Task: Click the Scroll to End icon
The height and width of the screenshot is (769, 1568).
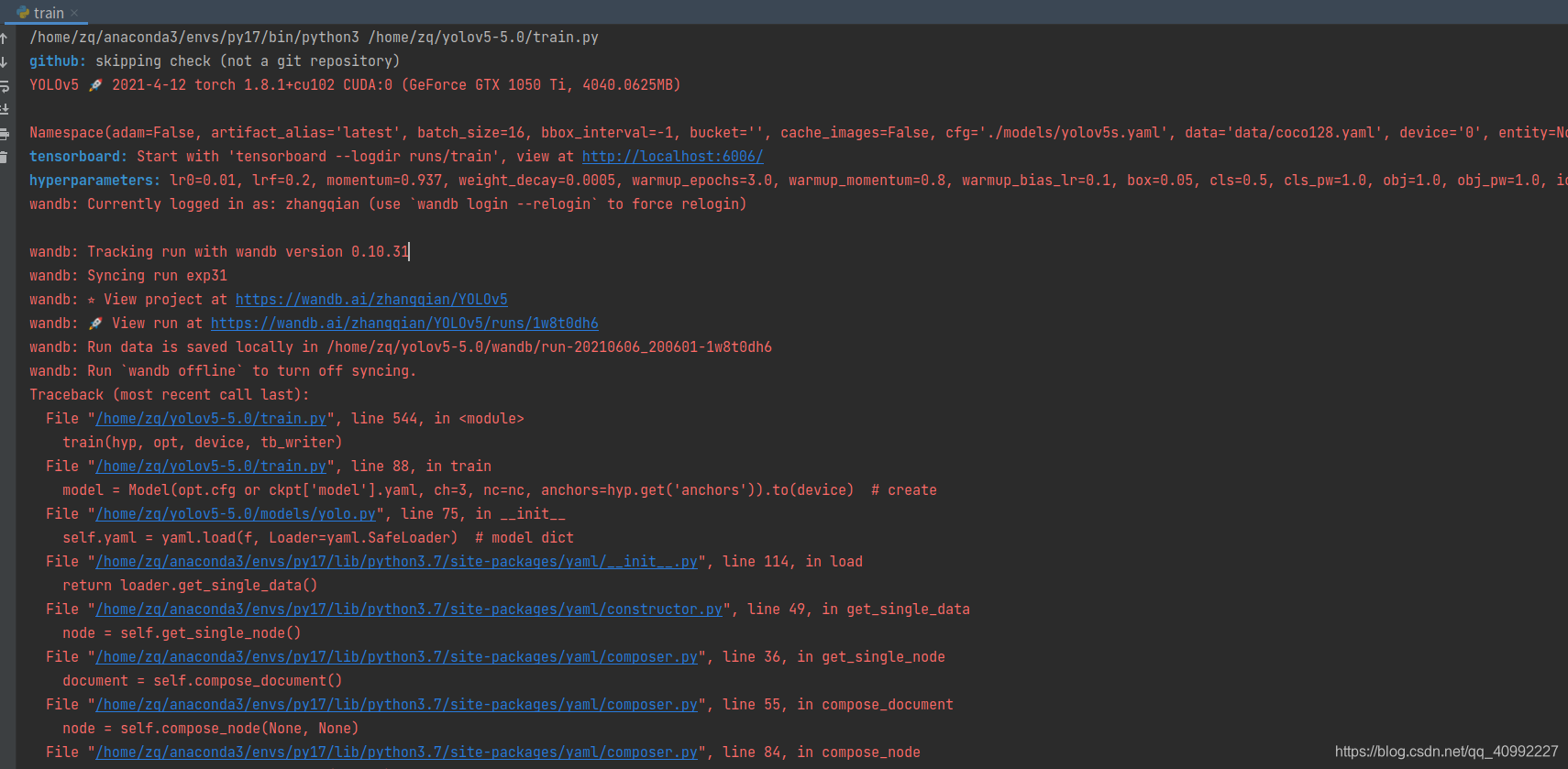Action: coord(4,110)
